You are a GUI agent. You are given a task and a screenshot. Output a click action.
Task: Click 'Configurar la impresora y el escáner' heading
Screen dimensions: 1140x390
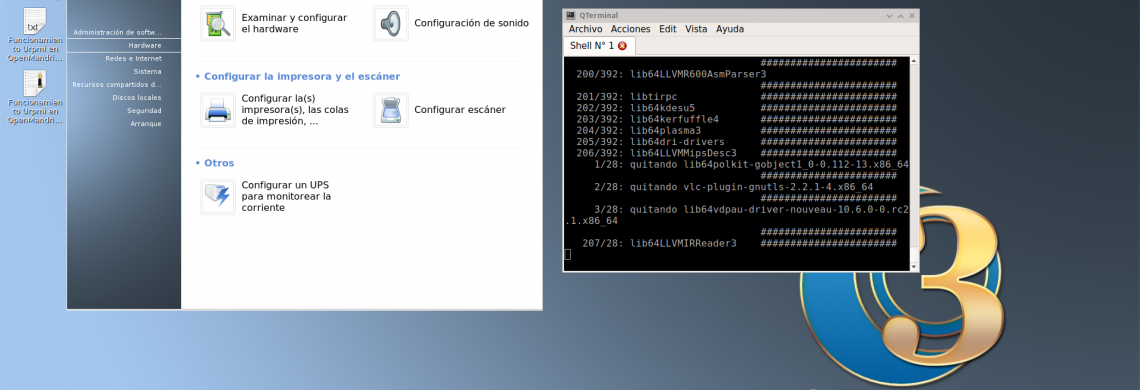click(x=302, y=76)
